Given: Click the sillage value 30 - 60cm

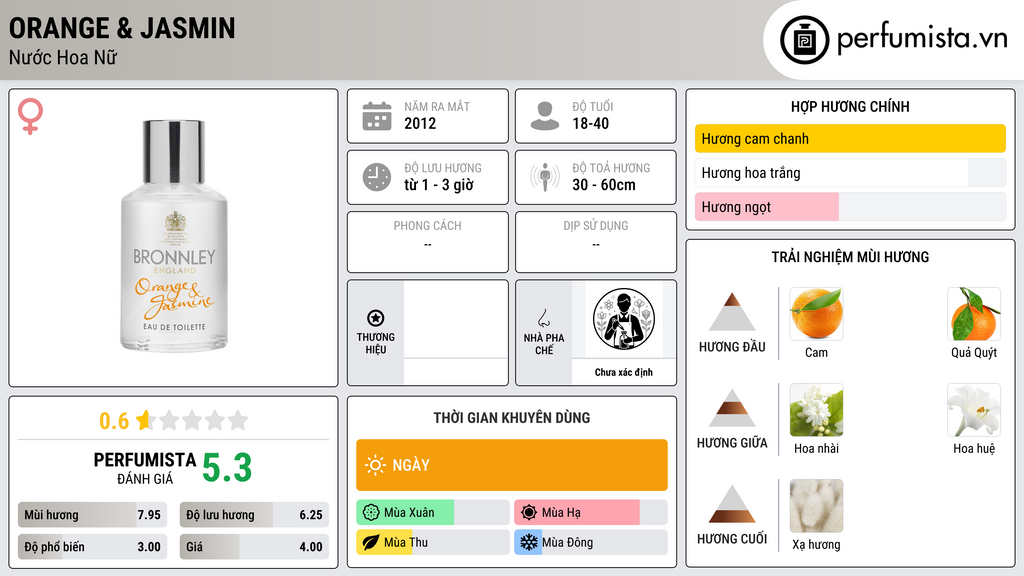Looking at the screenshot, I should tap(604, 185).
